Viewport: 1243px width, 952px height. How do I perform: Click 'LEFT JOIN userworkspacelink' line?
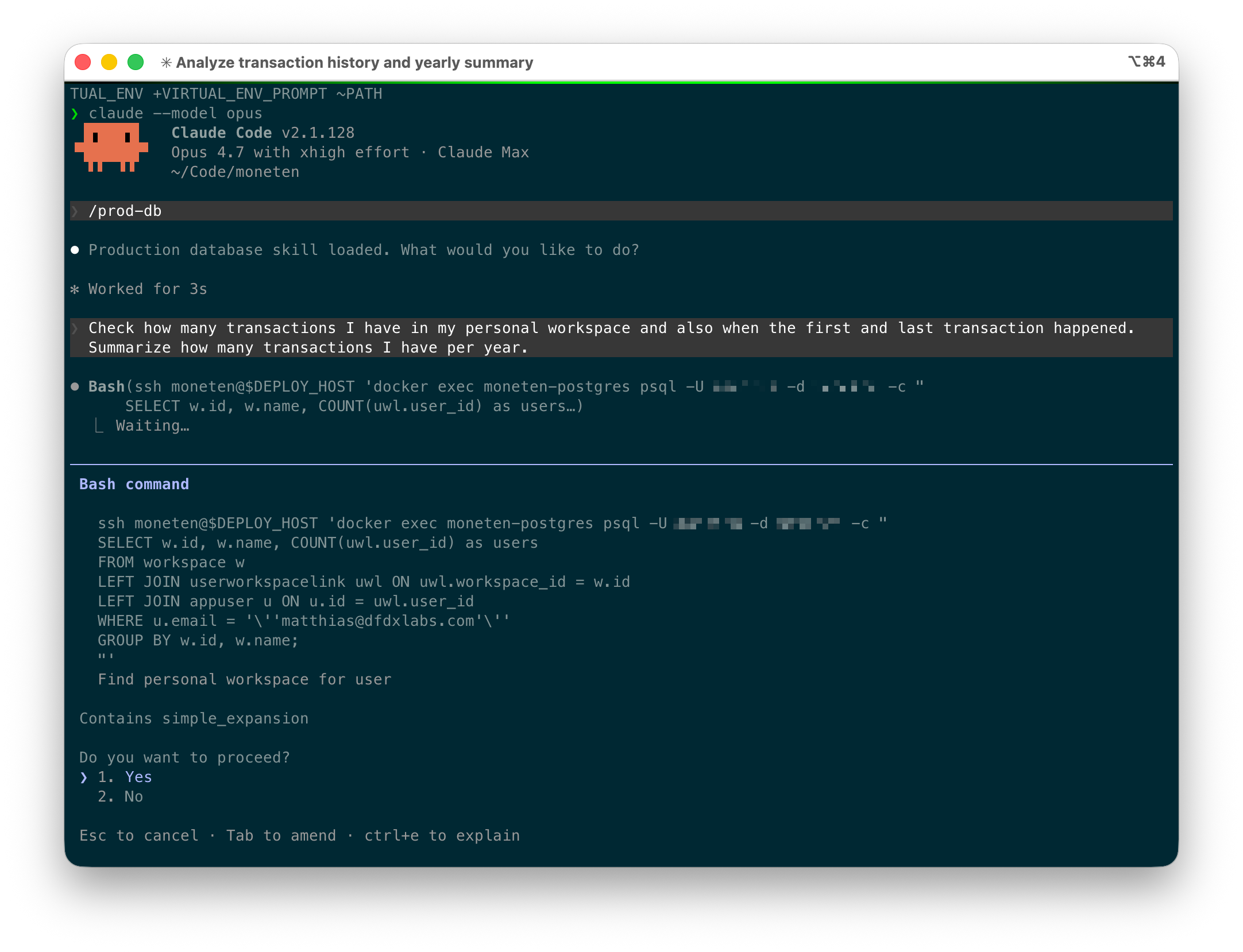[x=364, y=582]
